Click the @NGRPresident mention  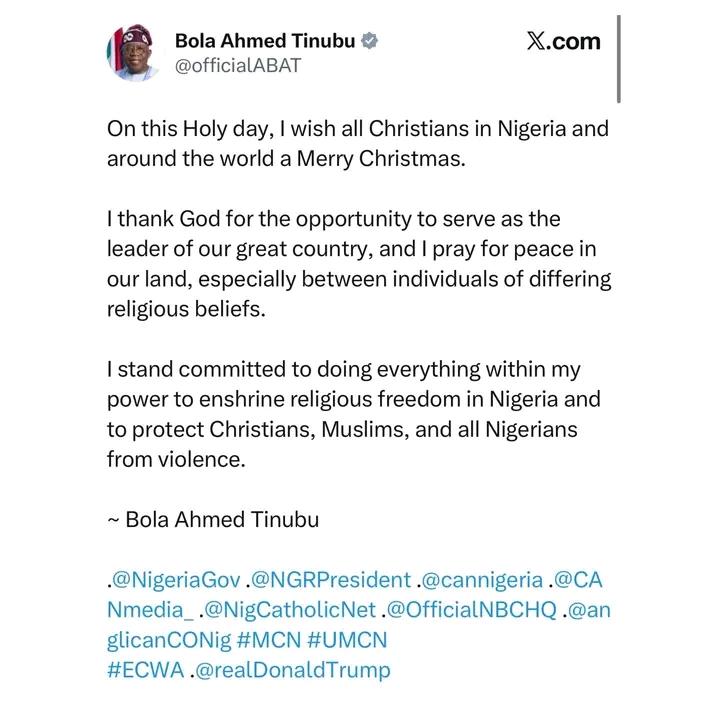(x=333, y=580)
